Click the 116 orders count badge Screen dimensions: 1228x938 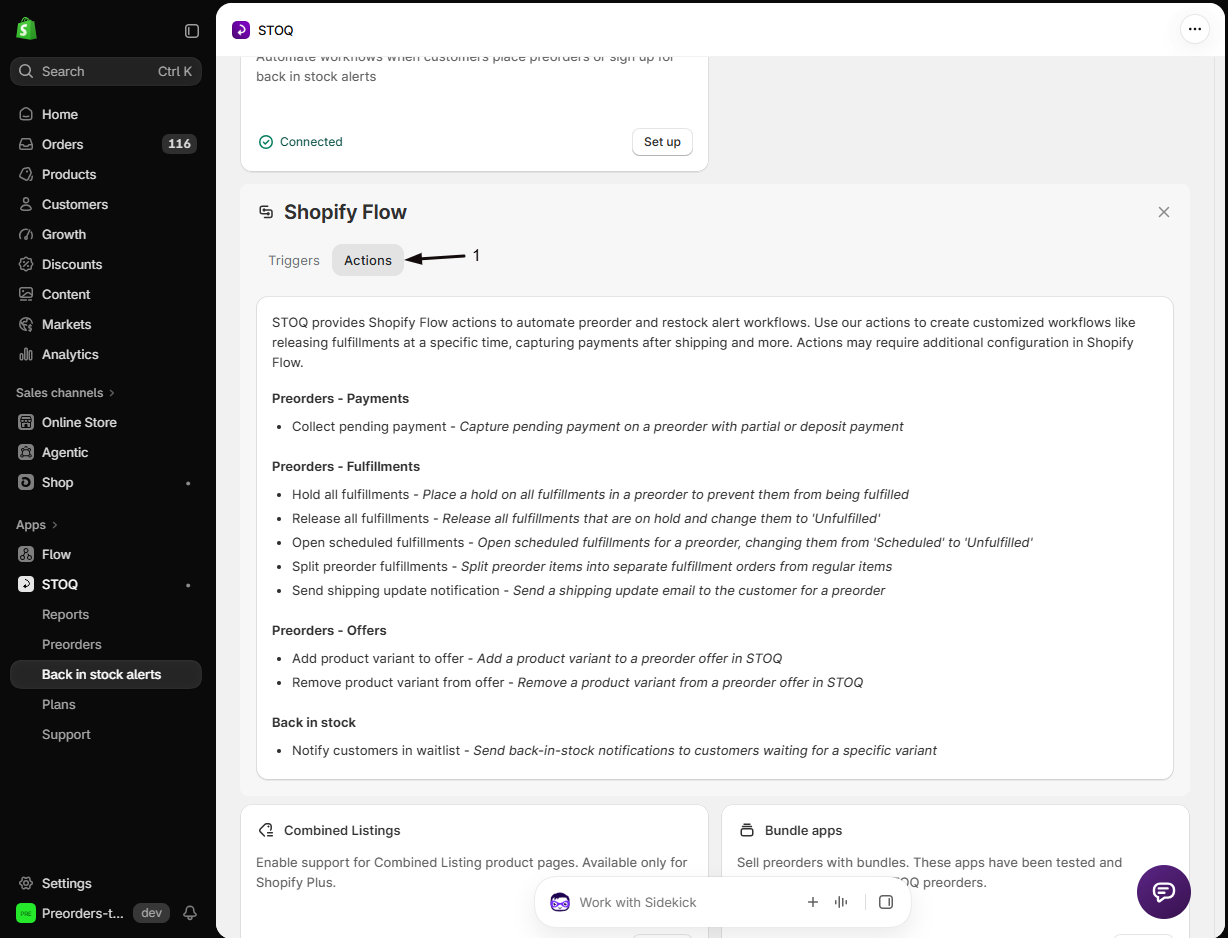pos(179,144)
